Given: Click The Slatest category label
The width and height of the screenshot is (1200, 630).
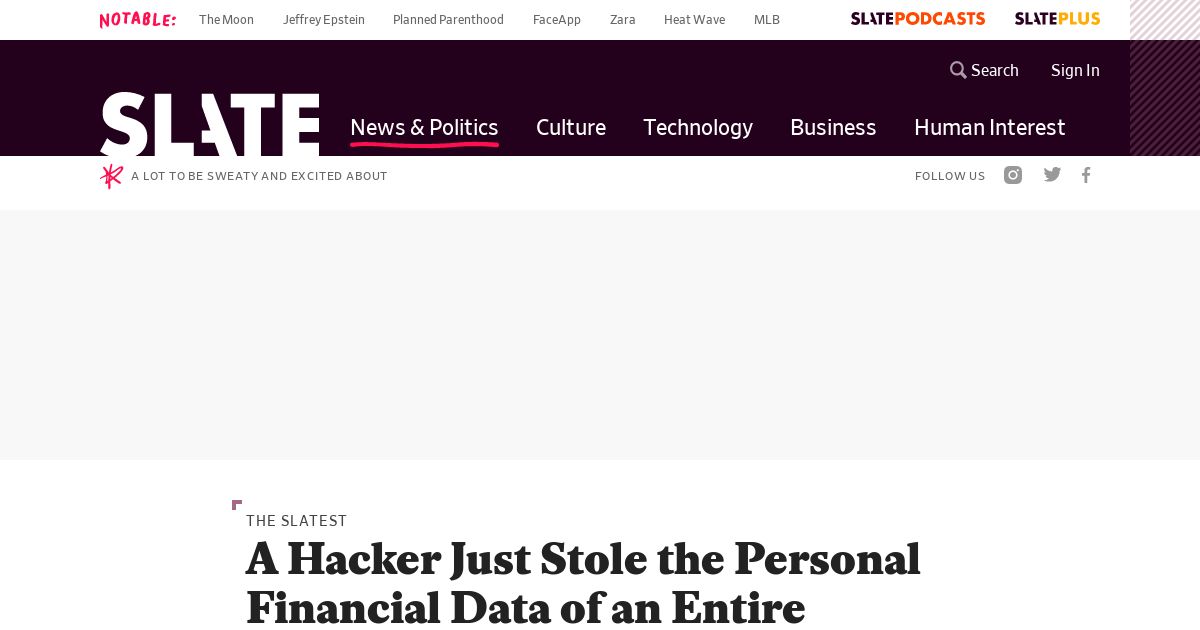Looking at the screenshot, I should [x=296, y=521].
